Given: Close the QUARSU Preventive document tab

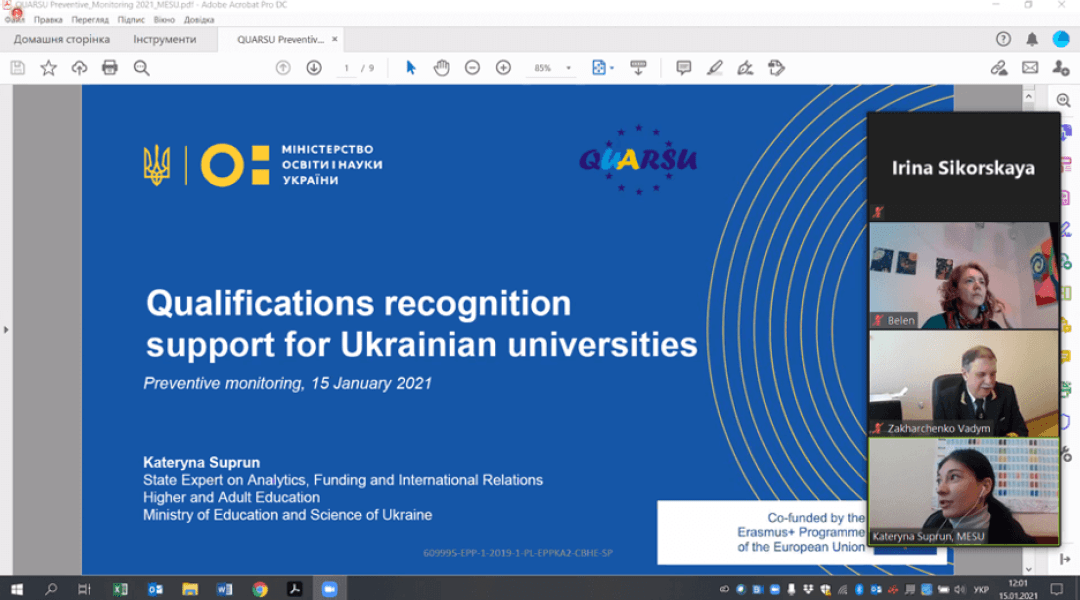Looking at the screenshot, I should (x=335, y=39).
